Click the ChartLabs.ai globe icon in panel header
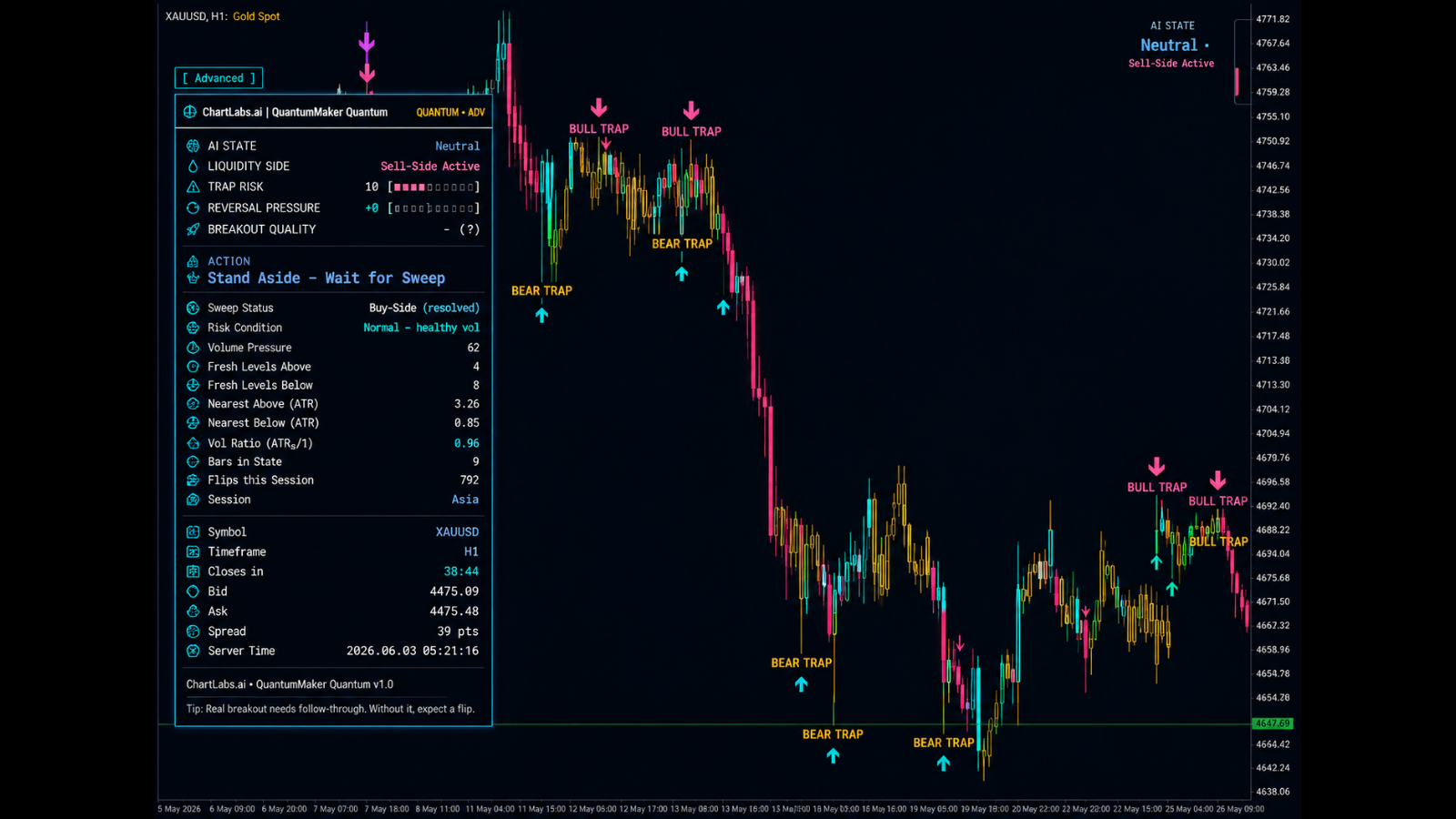1456x819 pixels. click(189, 112)
